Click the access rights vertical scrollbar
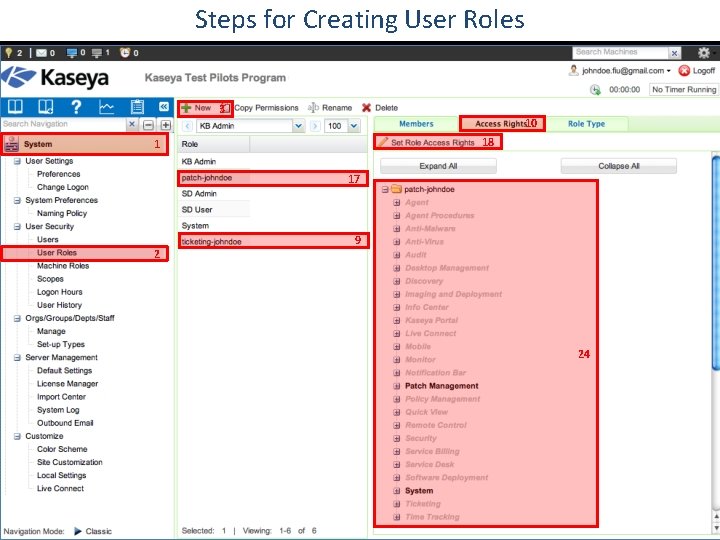 715,262
